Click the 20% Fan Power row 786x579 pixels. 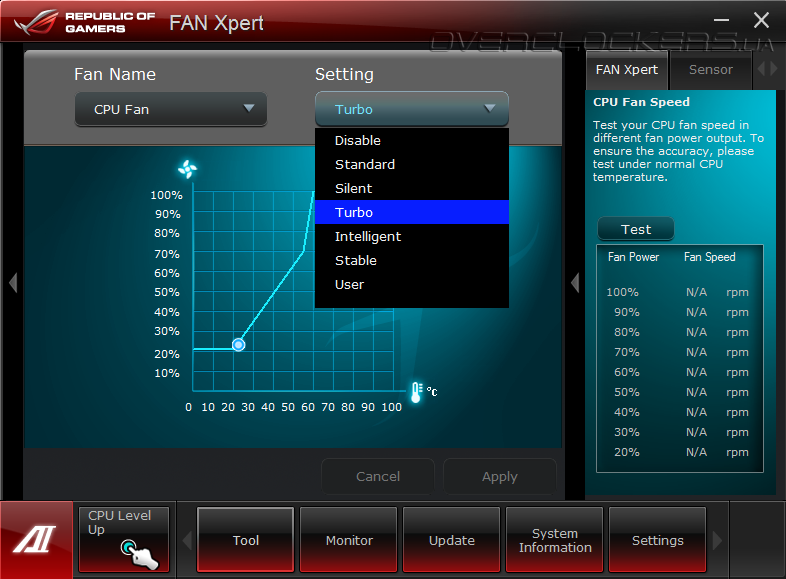(679, 452)
